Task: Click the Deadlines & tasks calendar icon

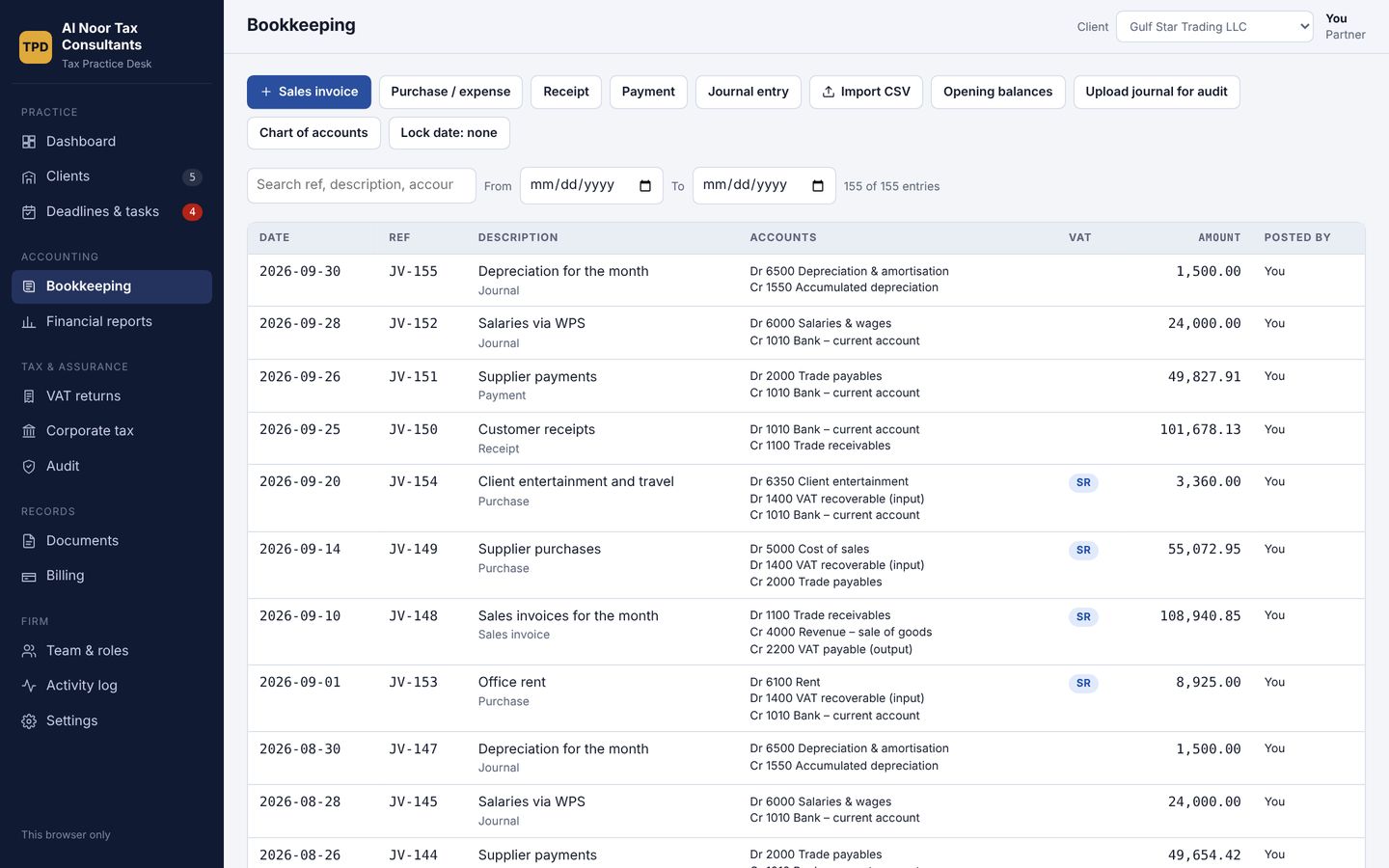Action: coord(29,212)
